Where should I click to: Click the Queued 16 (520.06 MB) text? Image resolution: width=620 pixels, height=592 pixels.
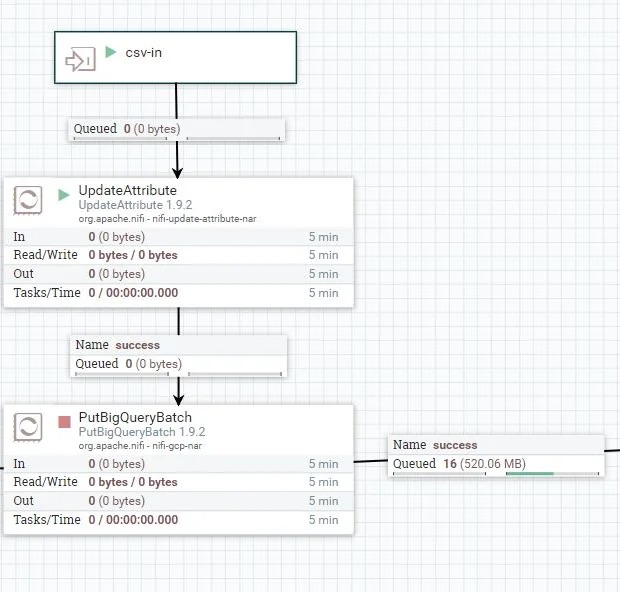click(459, 463)
